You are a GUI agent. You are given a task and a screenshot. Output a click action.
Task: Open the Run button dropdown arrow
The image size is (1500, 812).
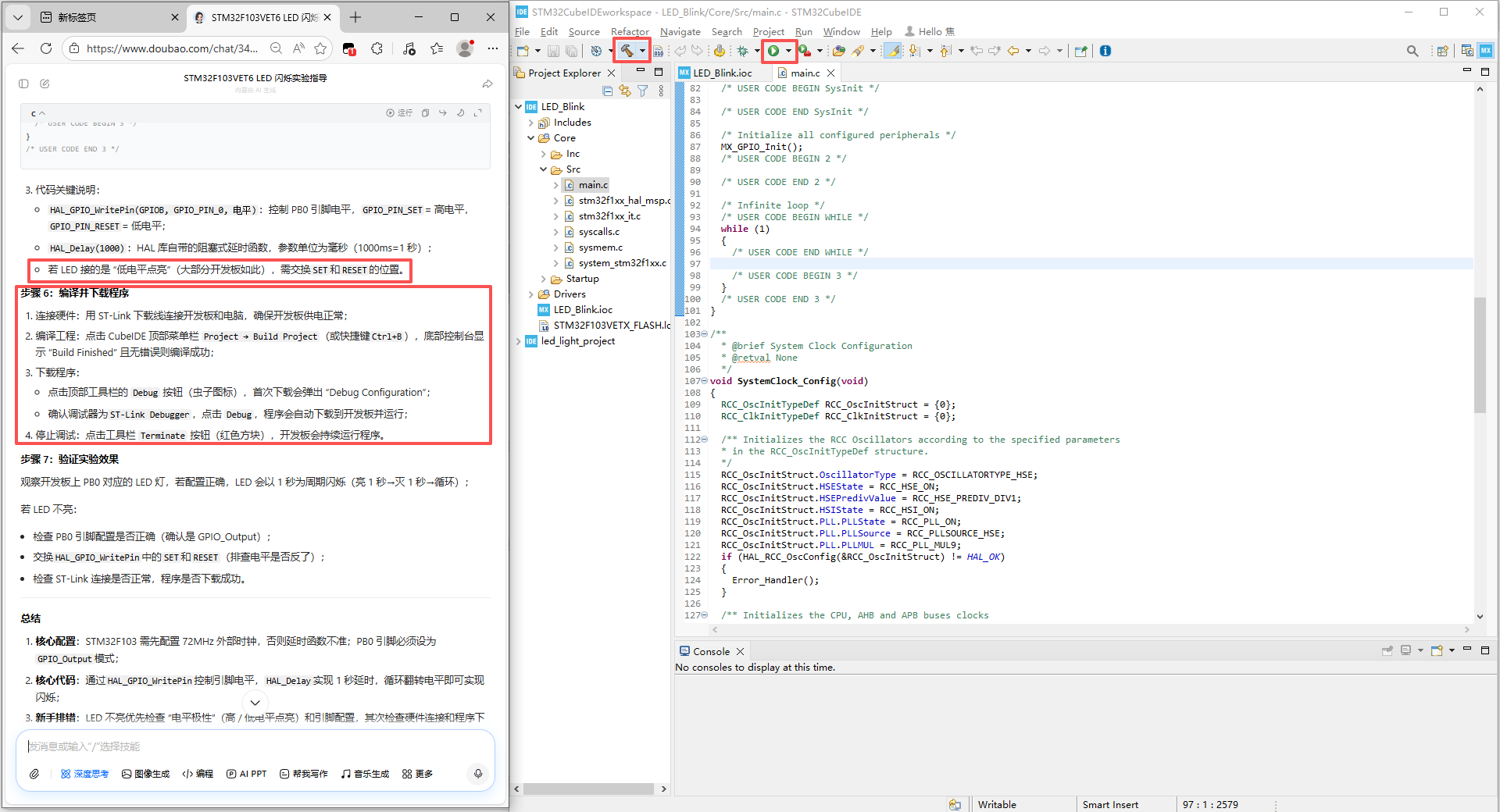788,51
